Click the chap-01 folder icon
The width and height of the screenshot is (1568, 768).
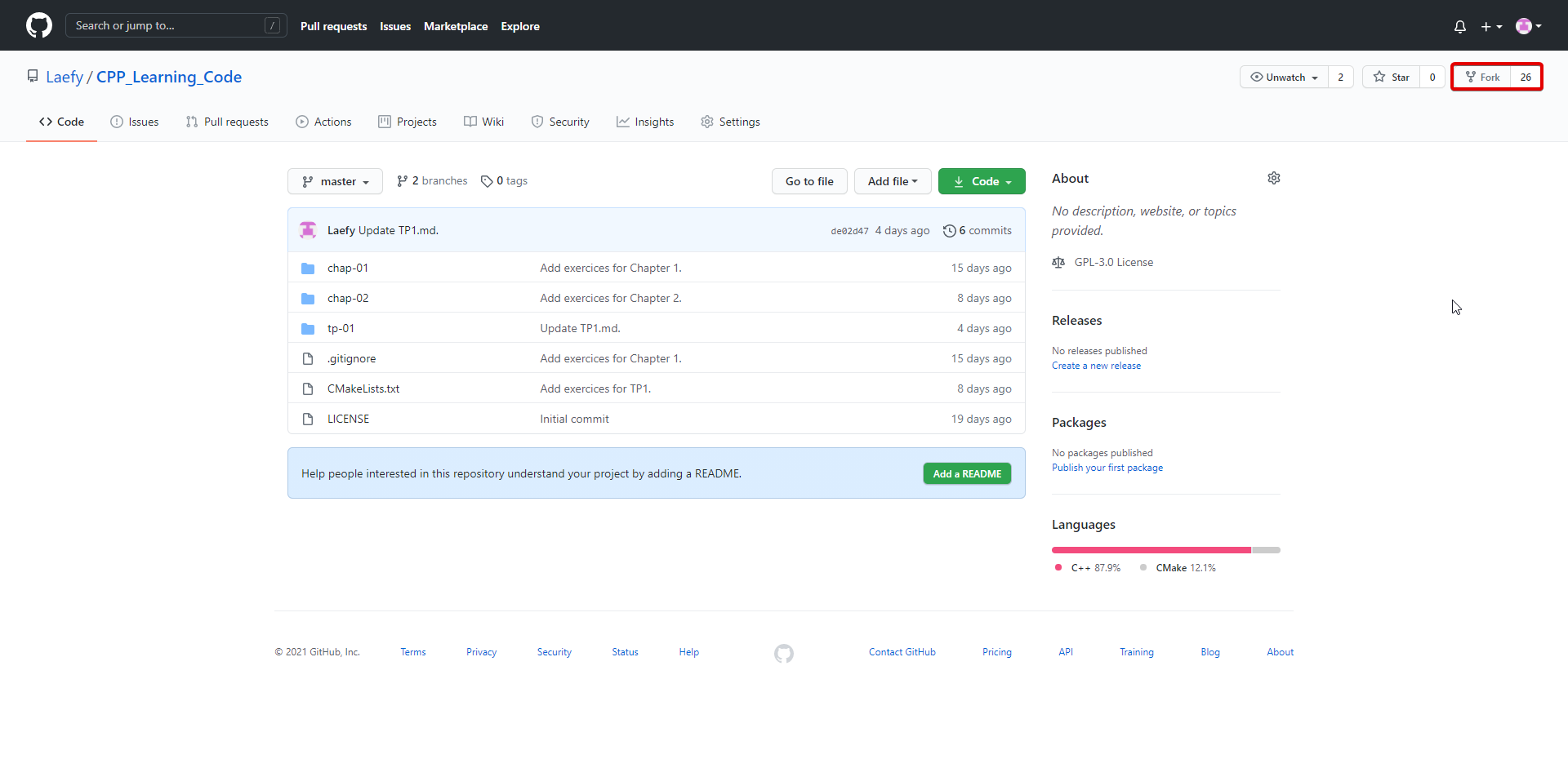[x=308, y=268]
